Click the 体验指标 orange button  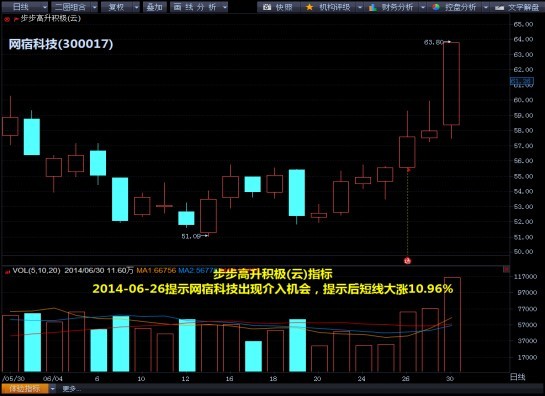click(x=25, y=388)
